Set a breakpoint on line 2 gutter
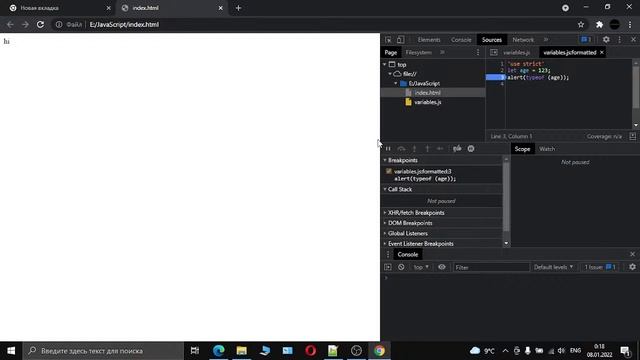The height and width of the screenshot is (360, 640). [x=496, y=70]
